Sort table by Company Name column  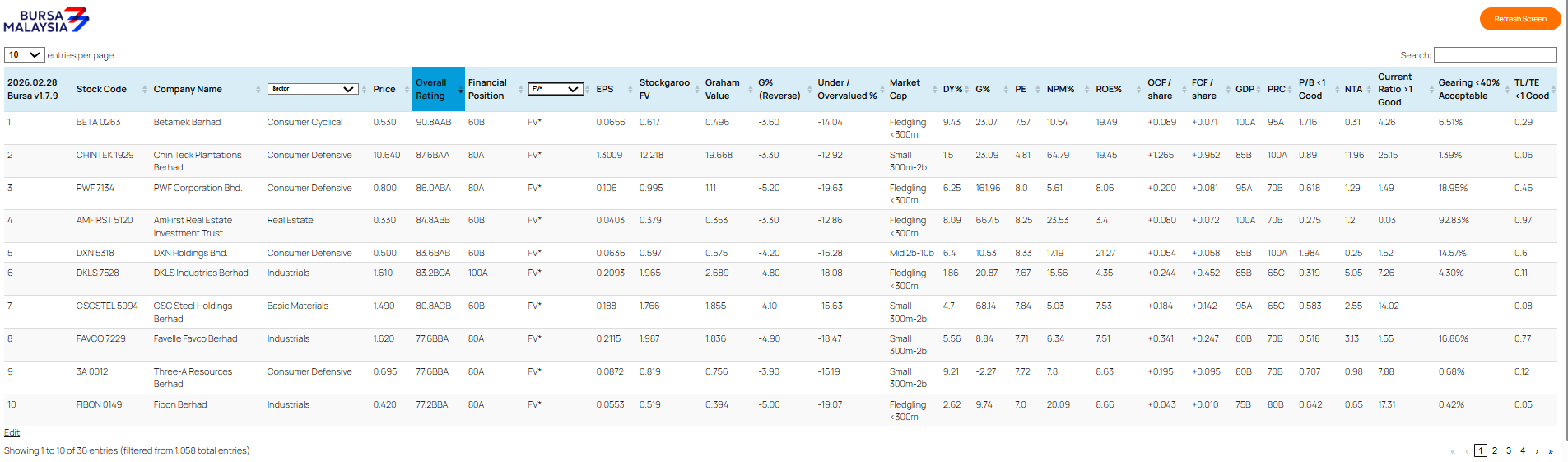[x=188, y=89]
